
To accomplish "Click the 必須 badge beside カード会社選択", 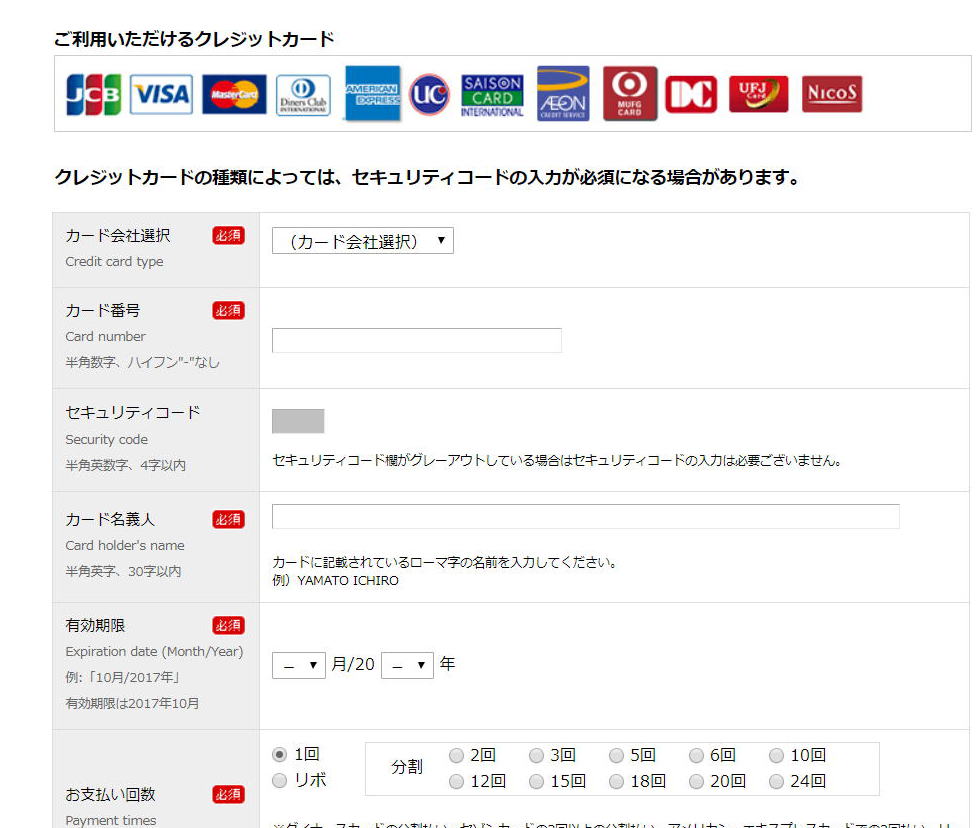I will tap(228, 235).
